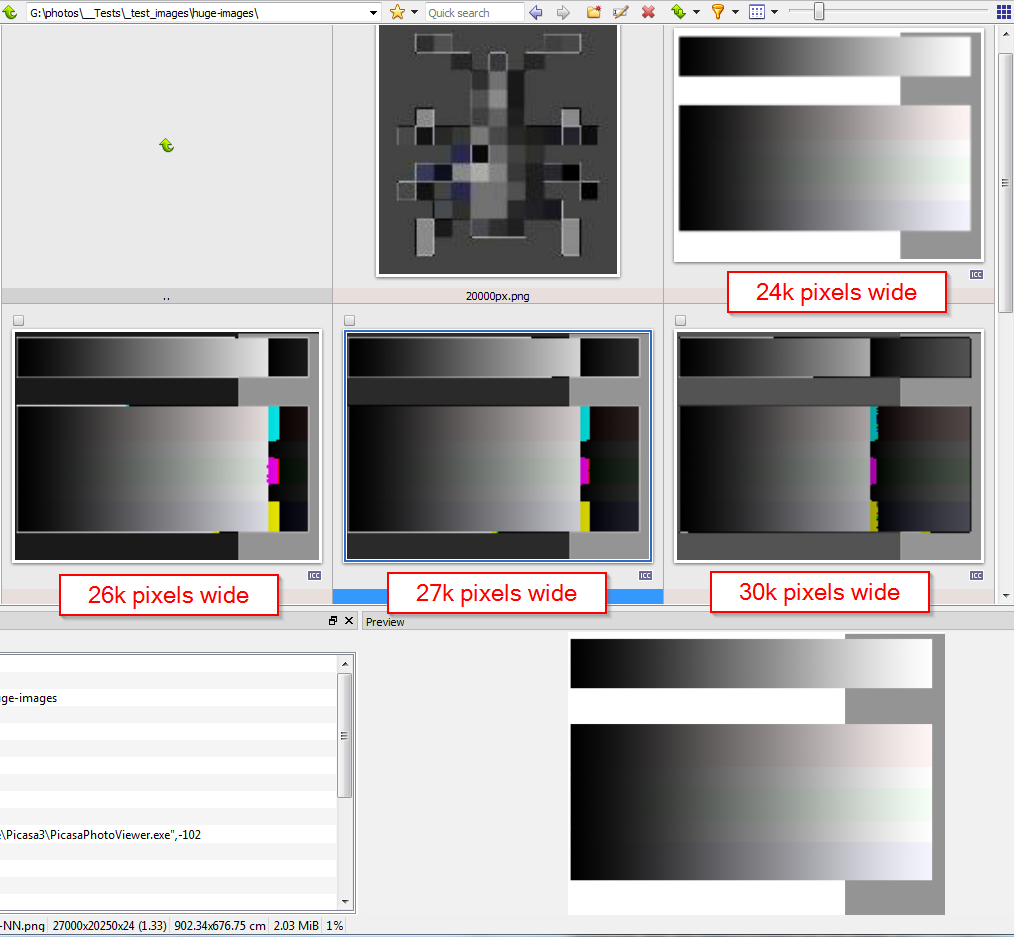Click the green go-up-folder icon in toolbar
The height and width of the screenshot is (937, 1014).
[10, 12]
